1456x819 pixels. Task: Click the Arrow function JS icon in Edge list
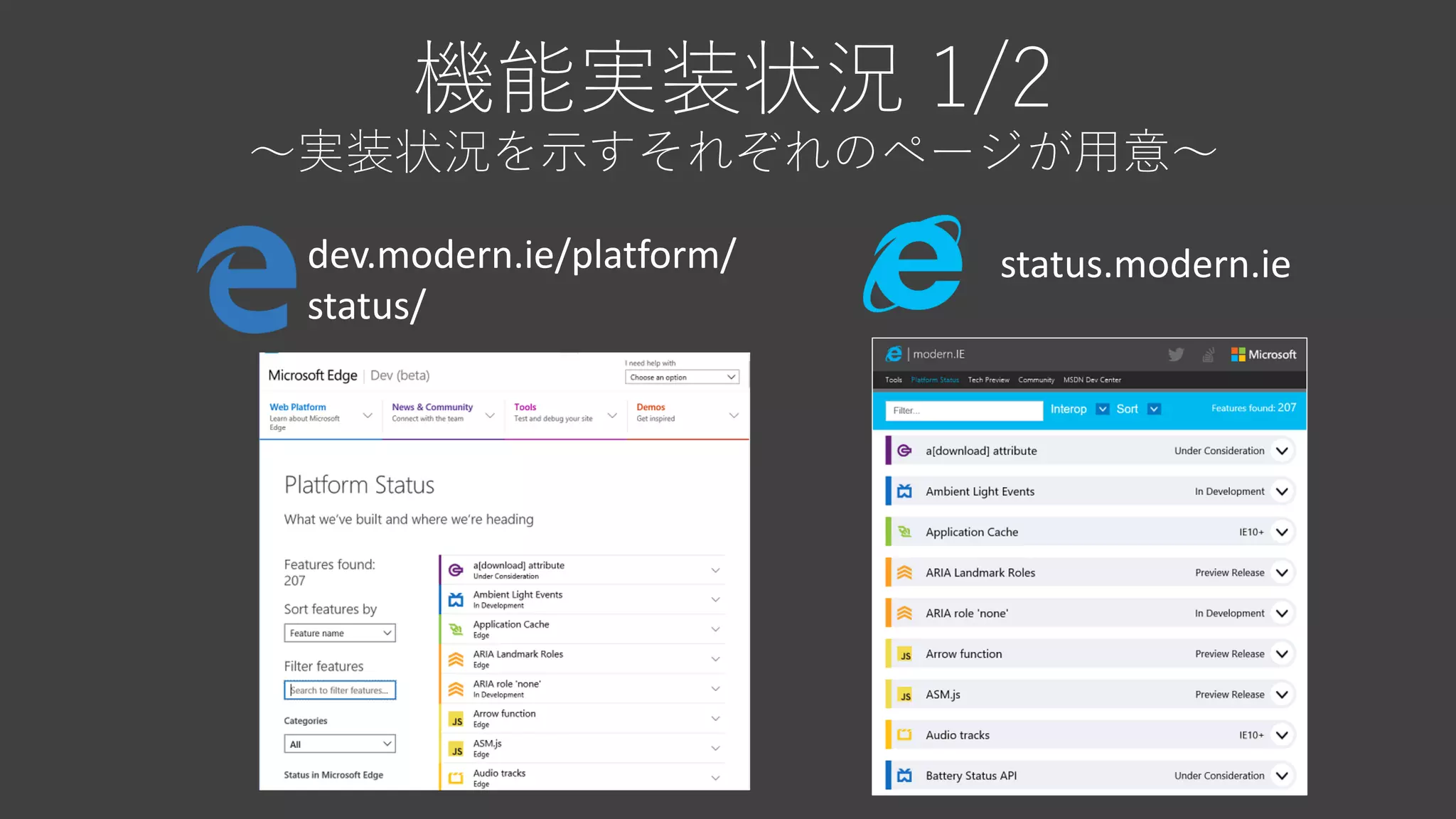[x=456, y=720]
